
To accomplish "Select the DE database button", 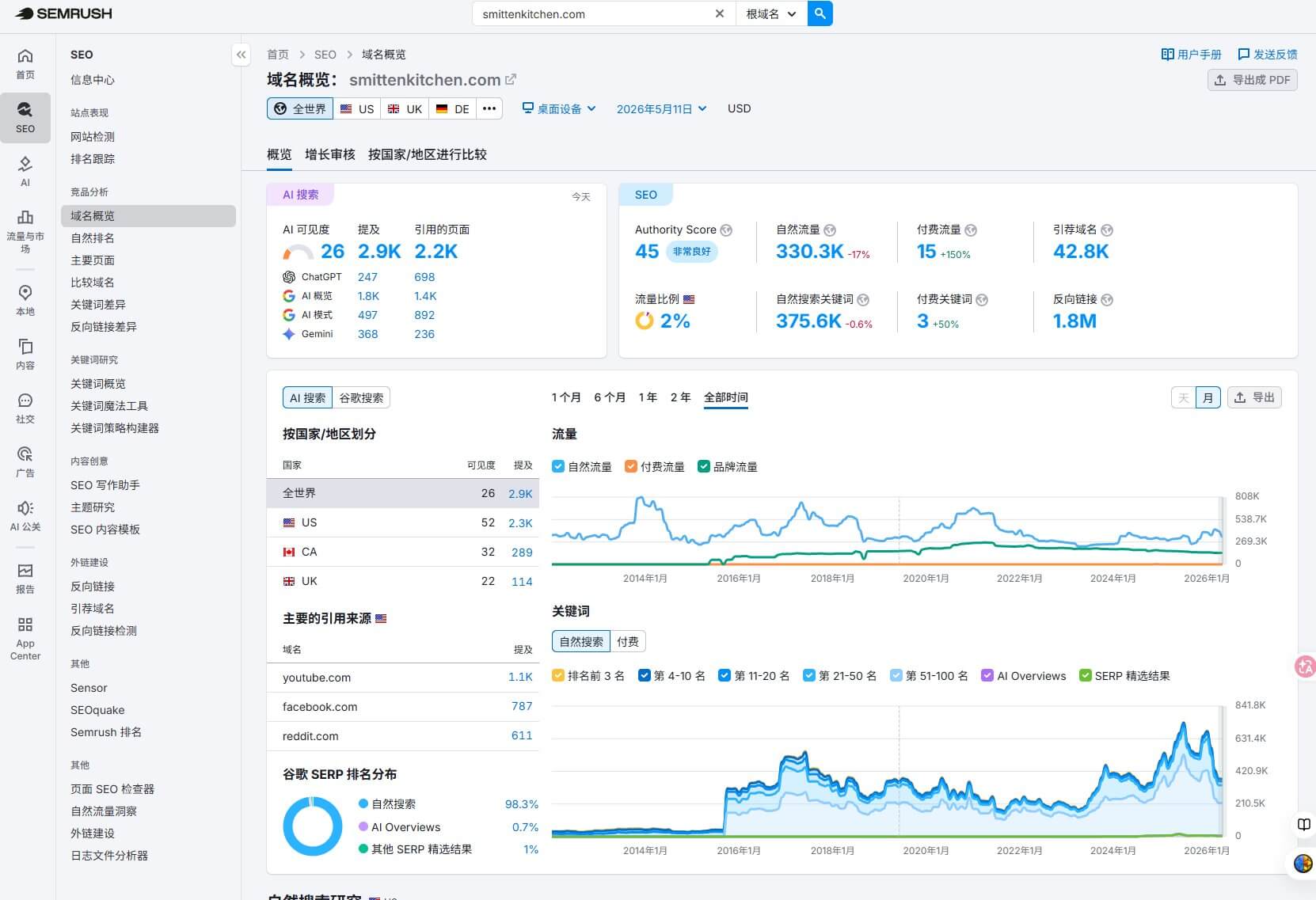I will pos(453,108).
